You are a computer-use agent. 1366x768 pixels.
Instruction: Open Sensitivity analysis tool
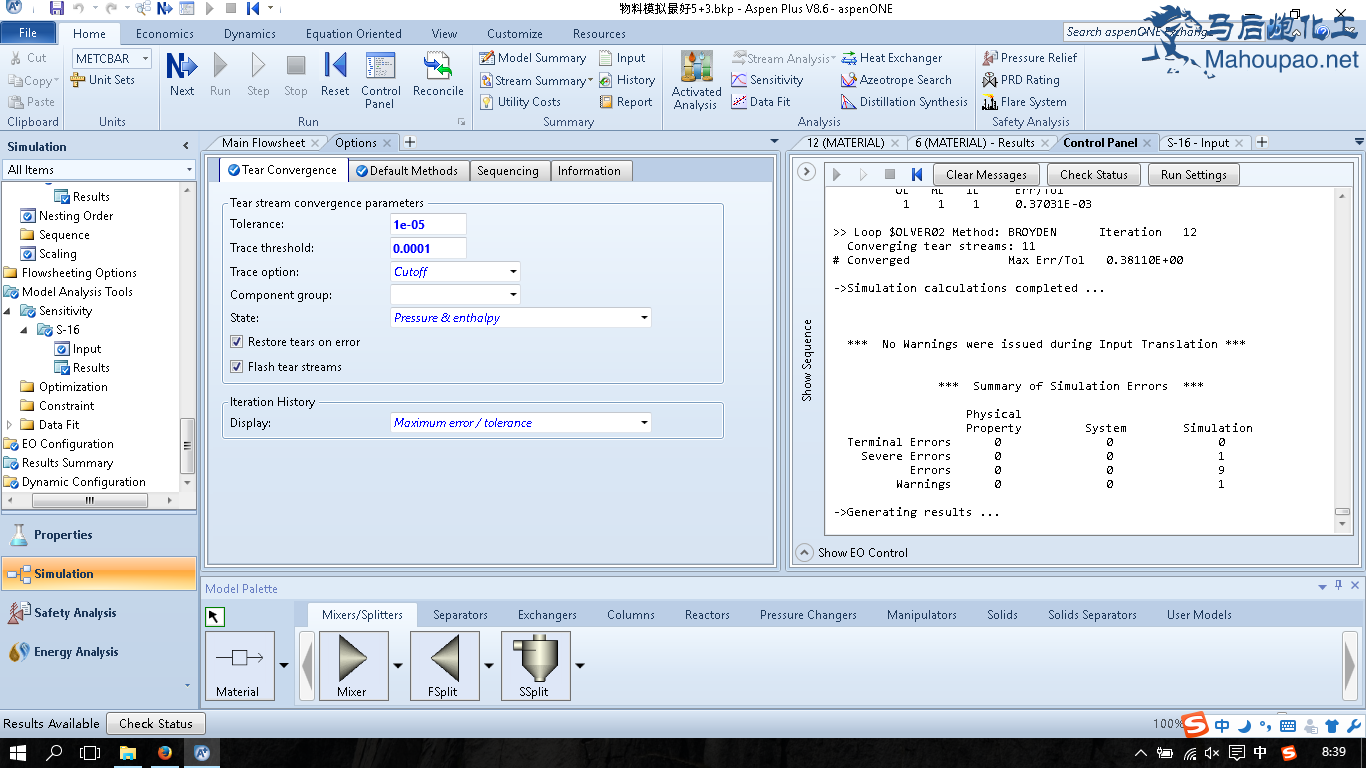tap(767, 80)
